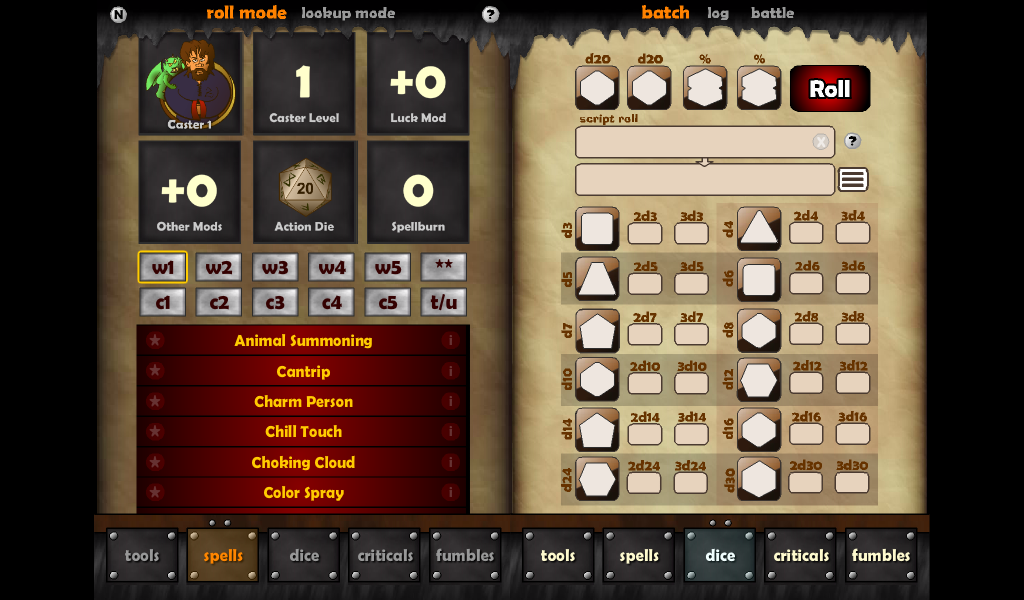Screen dimensions: 1024x600
Task: Select the Caster 1 portrait
Action: click(x=190, y=85)
